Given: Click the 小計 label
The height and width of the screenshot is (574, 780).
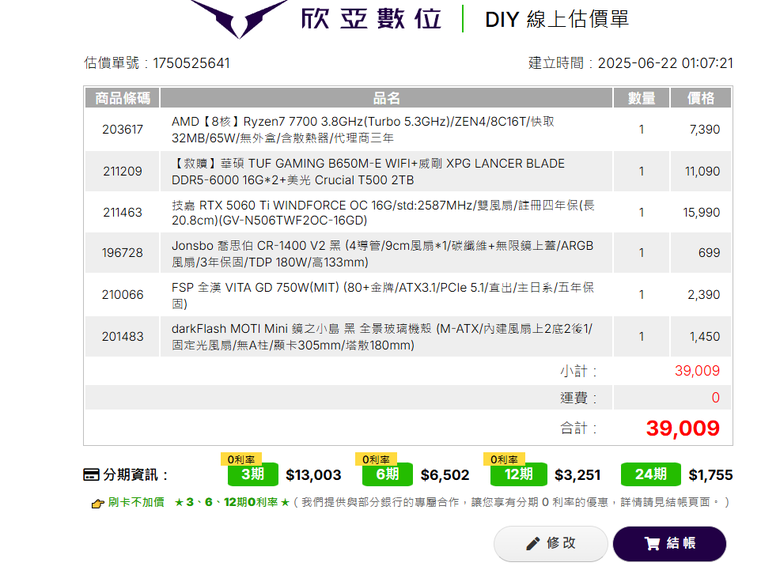Looking at the screenshot, I should point(578,371).
